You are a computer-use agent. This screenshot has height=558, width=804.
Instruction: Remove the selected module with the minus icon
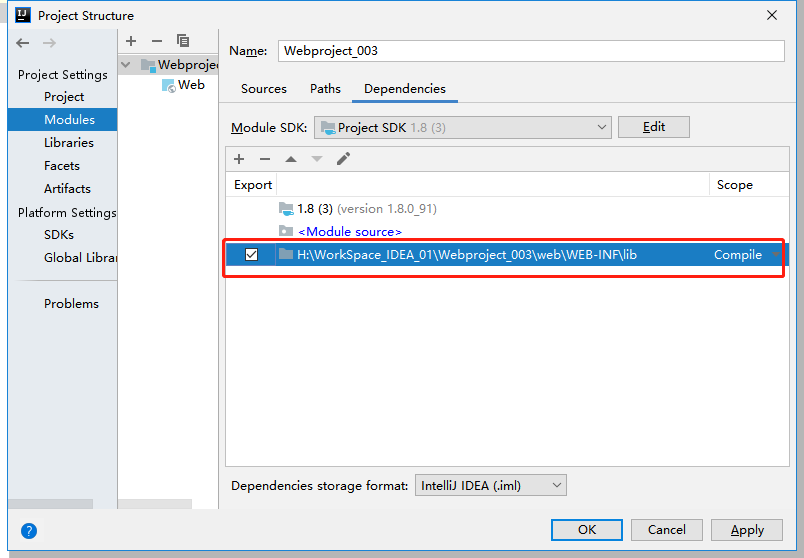(x=157, y=41)
